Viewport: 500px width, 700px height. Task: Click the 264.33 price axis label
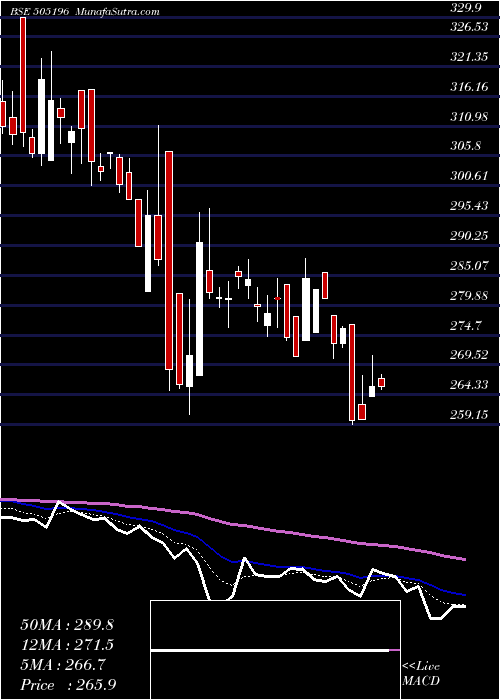pos(468,385)
